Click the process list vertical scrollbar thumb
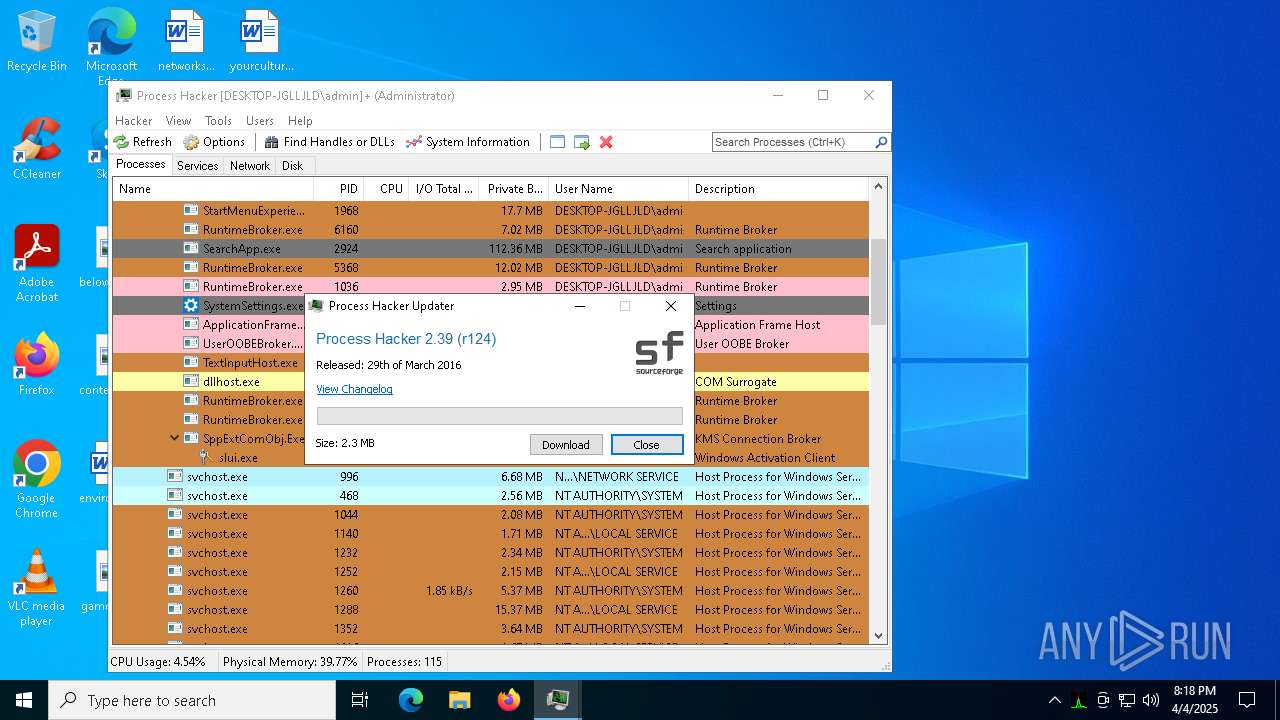The image size is (1280, 720). (x=879, y=281)
